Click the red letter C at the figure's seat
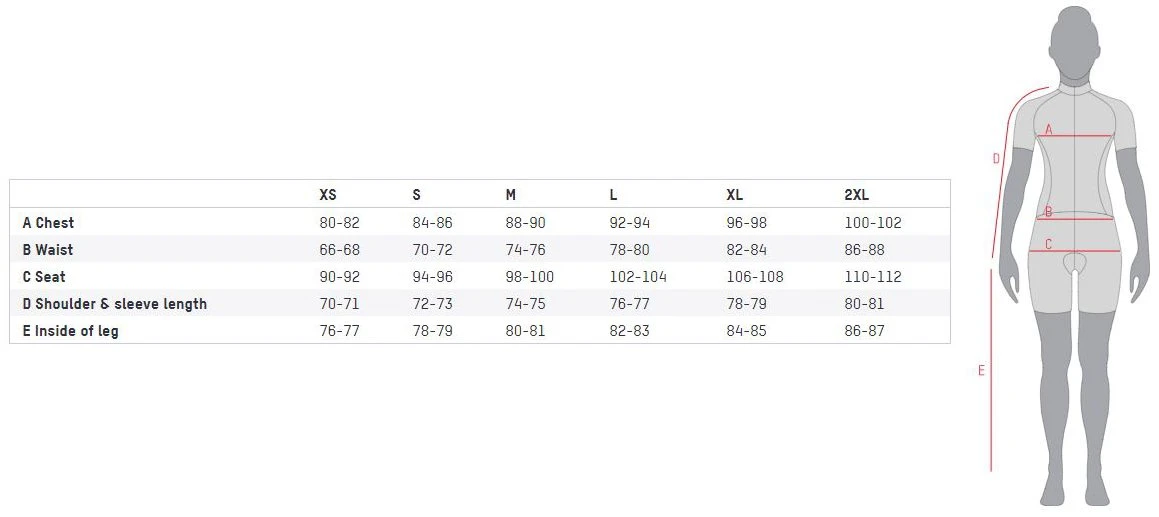The width and height of the screenshot is (1159, 517). click(1048, 244)
